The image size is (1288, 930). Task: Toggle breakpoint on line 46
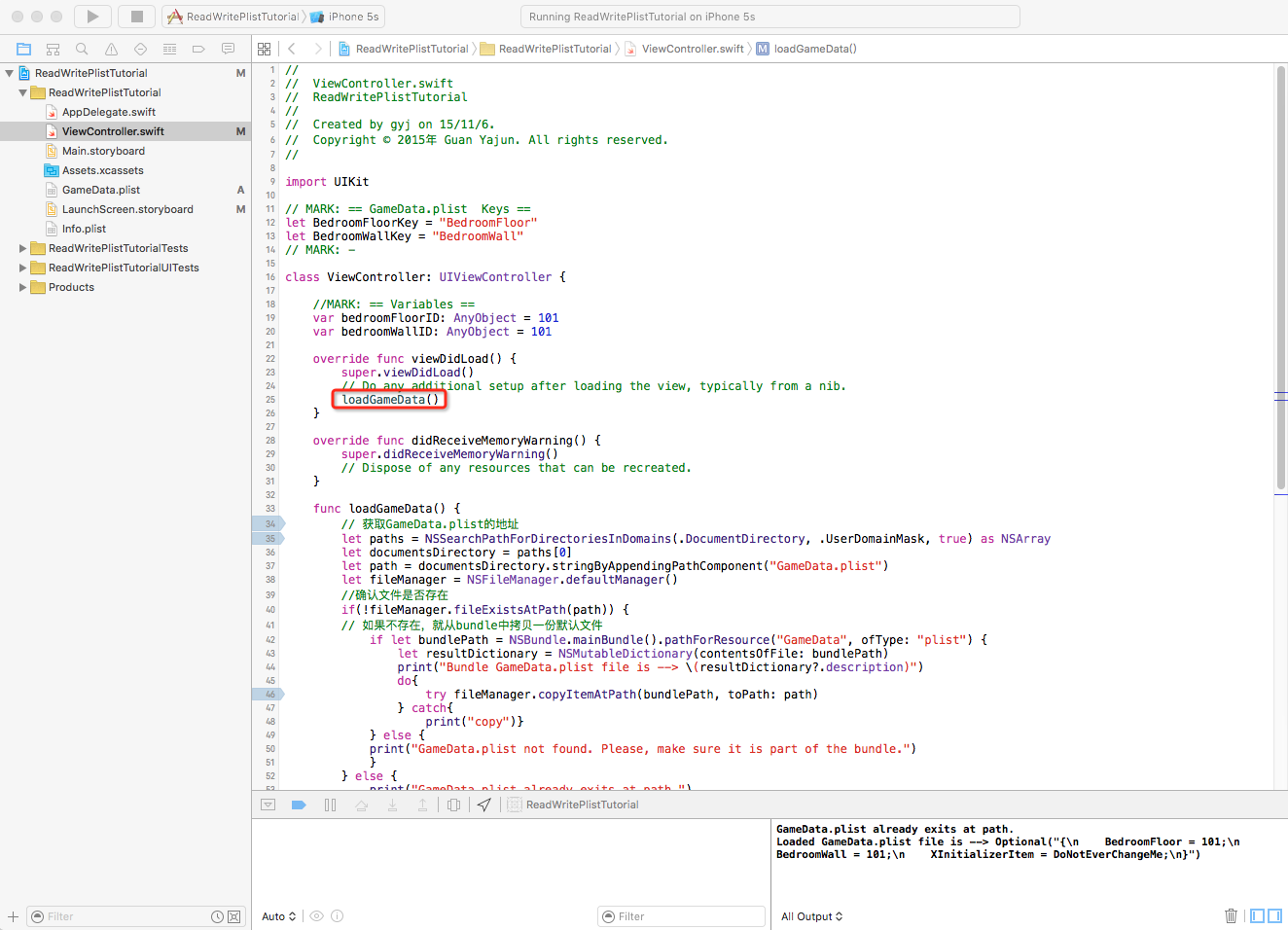pyautogui.click(x=268, y=694)
